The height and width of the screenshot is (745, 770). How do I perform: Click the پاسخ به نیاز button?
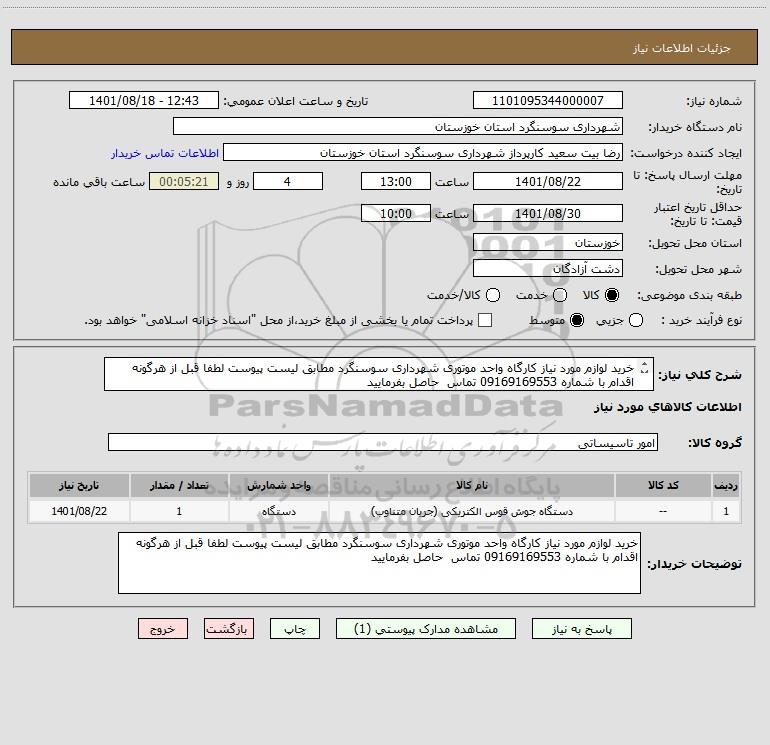pyautogui.click(x=581, y=629)
